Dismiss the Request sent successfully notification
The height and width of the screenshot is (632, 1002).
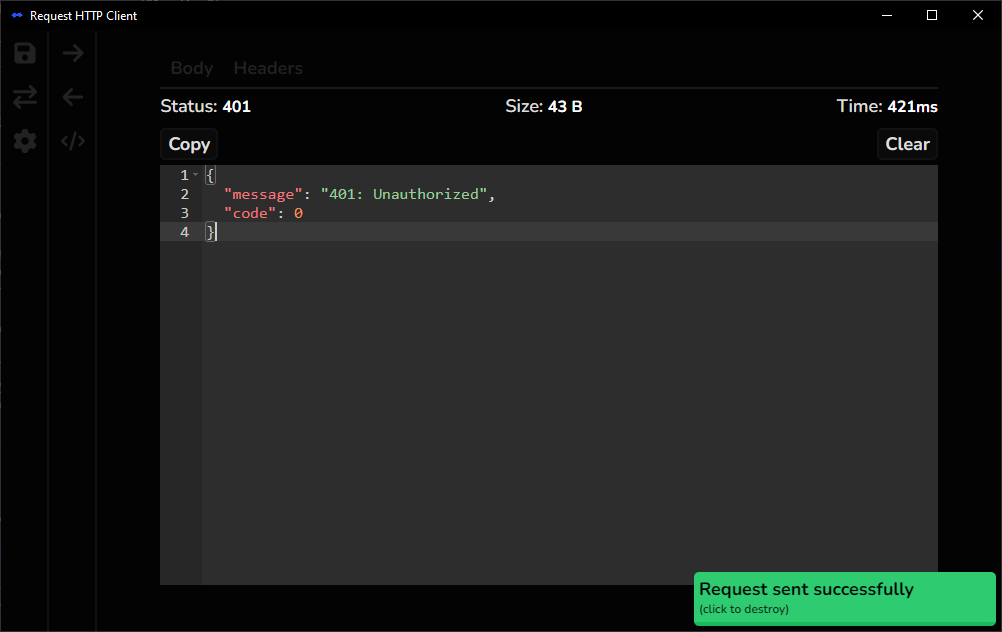coord(845,598)
